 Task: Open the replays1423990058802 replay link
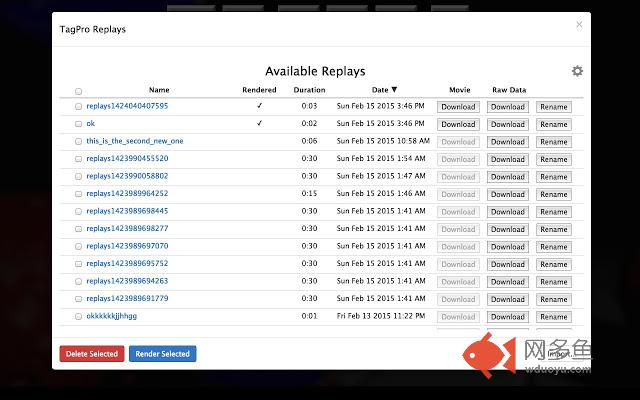coord(127,176)
